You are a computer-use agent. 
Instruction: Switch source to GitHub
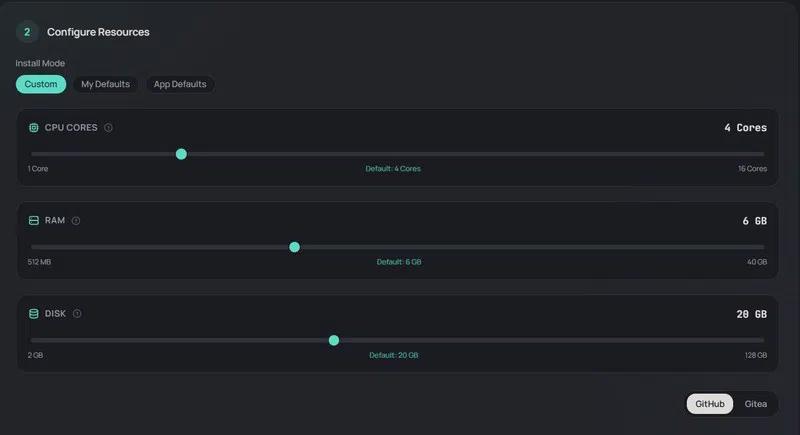coord(710,404)
